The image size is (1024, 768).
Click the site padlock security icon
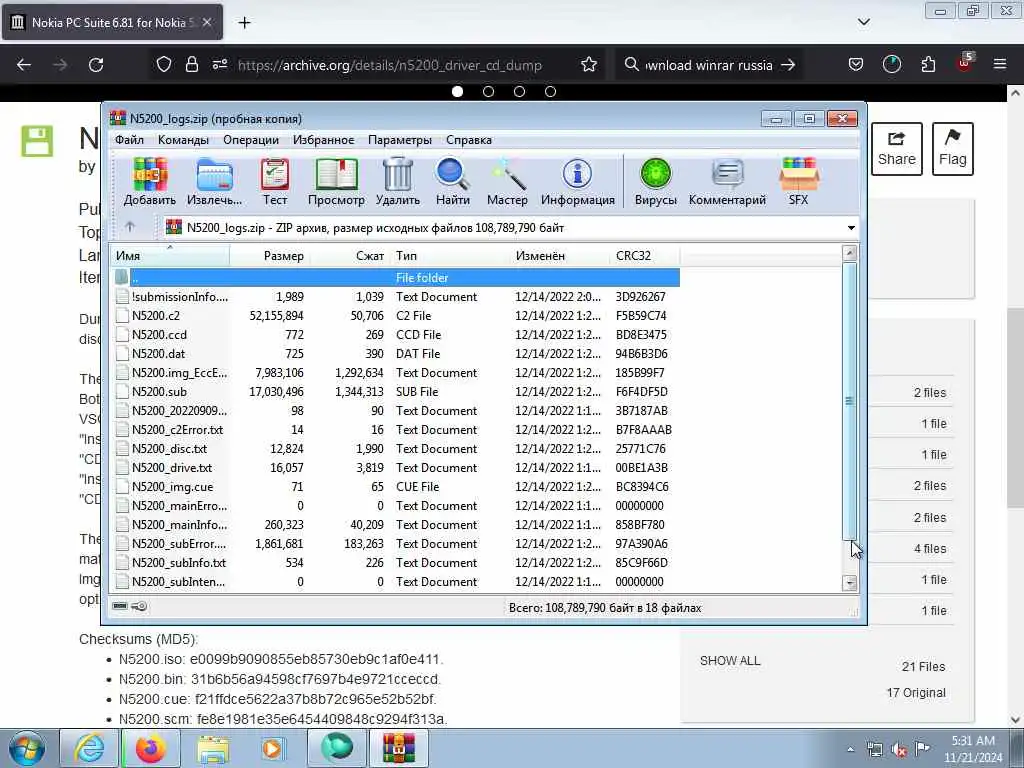click(191, 65)
